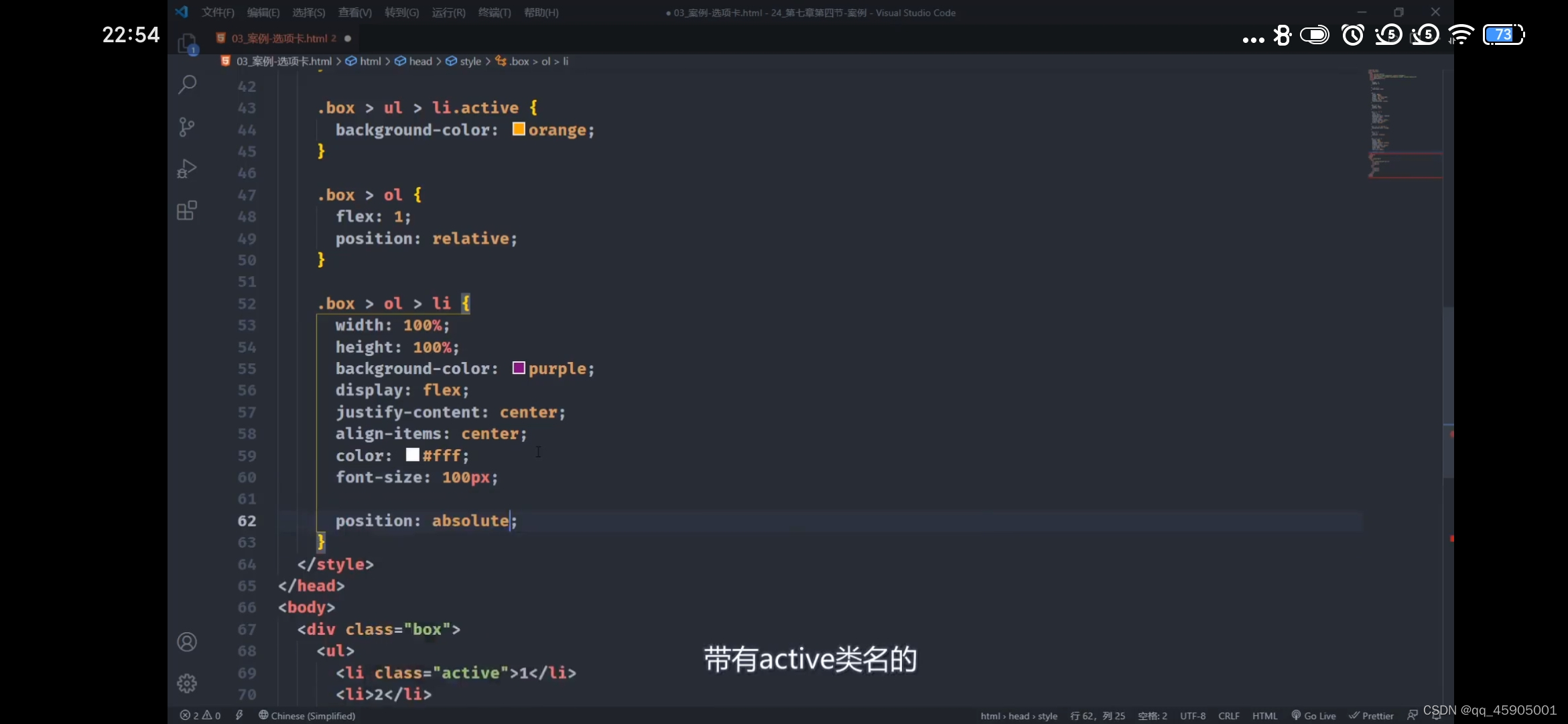Select the 03_案例-选项卡.html editor tab
Screen dimensions: 1568x724
pyautogui.click(x=280, y=38)
